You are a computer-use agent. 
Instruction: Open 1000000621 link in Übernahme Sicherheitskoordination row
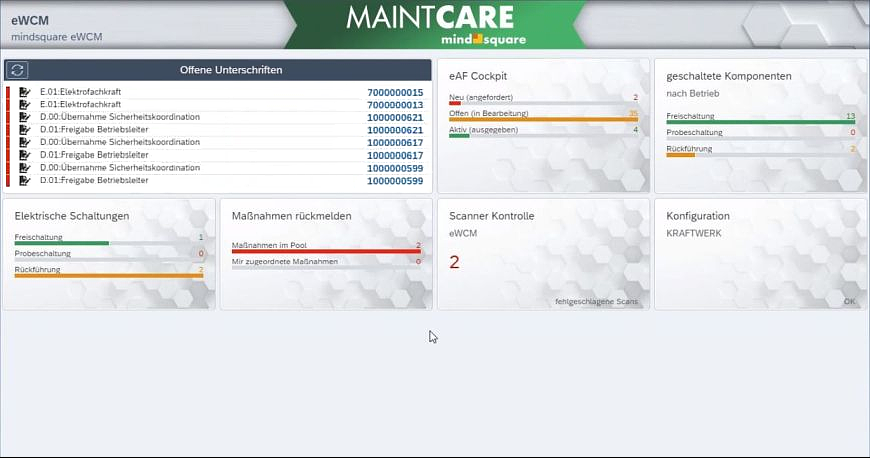pos(395,118)
